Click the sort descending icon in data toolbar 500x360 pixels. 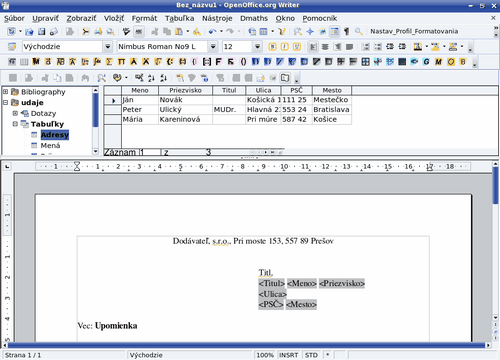coord(163,78)
